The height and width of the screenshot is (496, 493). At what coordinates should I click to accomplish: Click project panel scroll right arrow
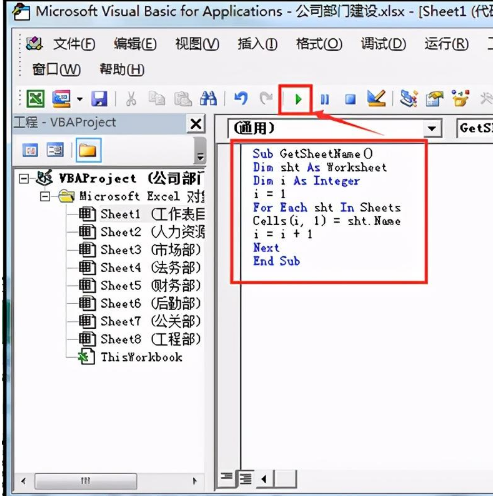point(195,481)
